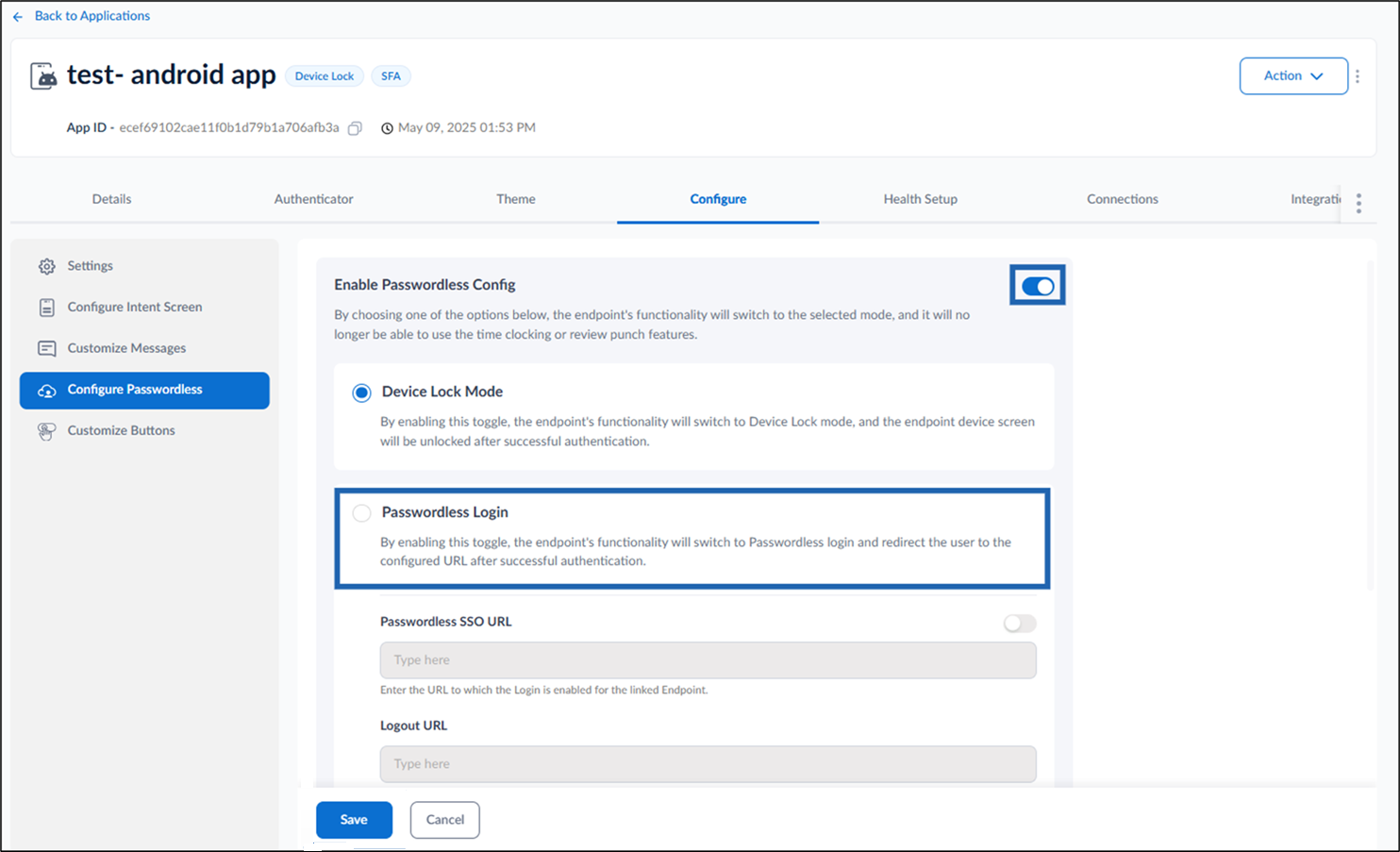Click the SFA tag
1400x852 pixels.
tap(391, 76)
